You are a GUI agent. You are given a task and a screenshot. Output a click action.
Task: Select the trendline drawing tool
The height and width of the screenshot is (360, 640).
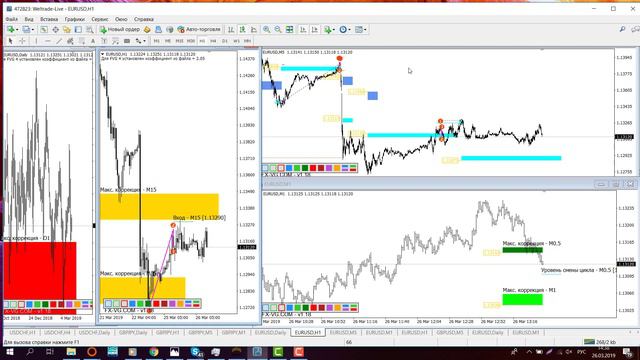59,41
